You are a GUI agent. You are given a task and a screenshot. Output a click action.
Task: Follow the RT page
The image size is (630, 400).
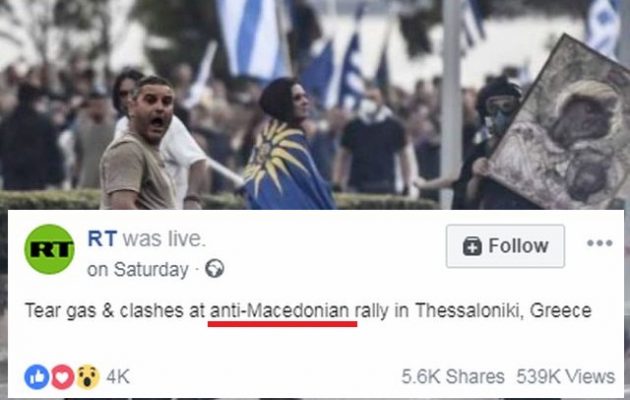pos(505,246)
